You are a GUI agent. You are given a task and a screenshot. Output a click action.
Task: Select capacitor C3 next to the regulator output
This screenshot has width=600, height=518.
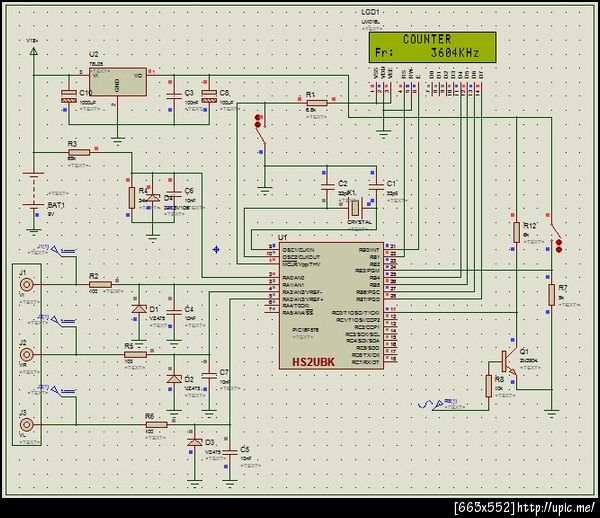[x=174, y=96]
